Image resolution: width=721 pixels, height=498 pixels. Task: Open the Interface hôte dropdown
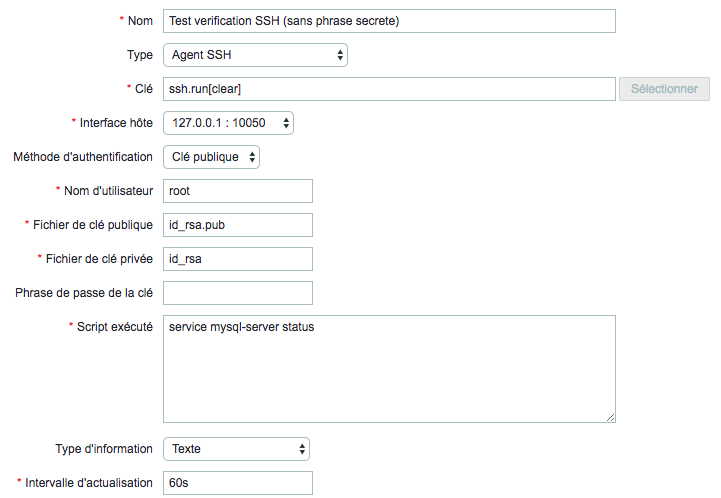pos(228,123)
